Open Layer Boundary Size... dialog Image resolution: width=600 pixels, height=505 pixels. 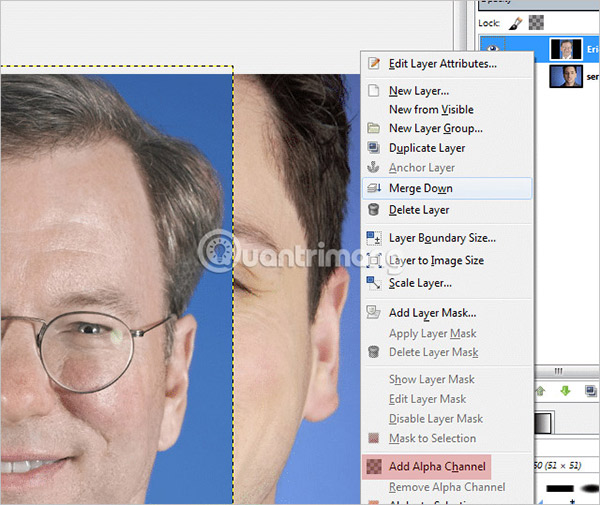click(x=447, y=238)
